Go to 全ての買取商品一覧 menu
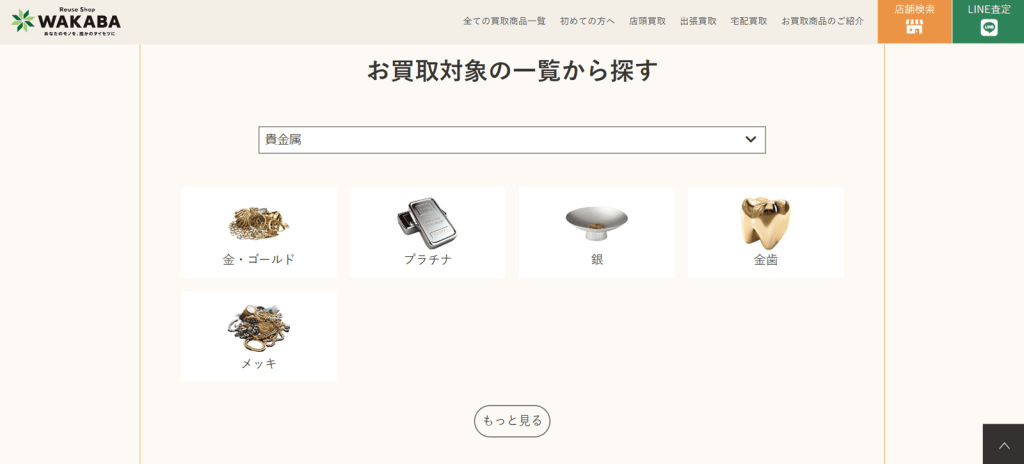The width and height of the screenshot is (1024, 464). [504, 21]
